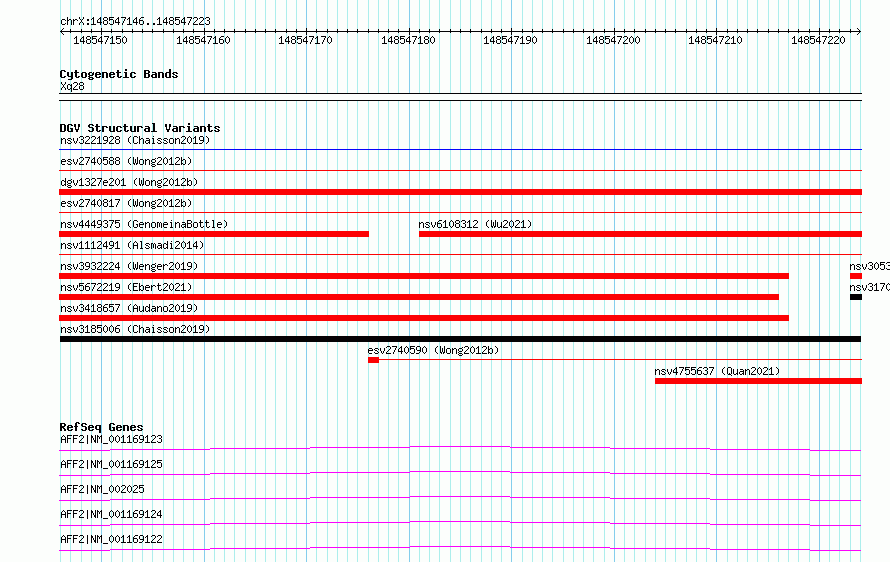The image size is (890, 562).
Task: Select variant nsv3185006 (Chaisson2019)
Action: click(135, 329)
